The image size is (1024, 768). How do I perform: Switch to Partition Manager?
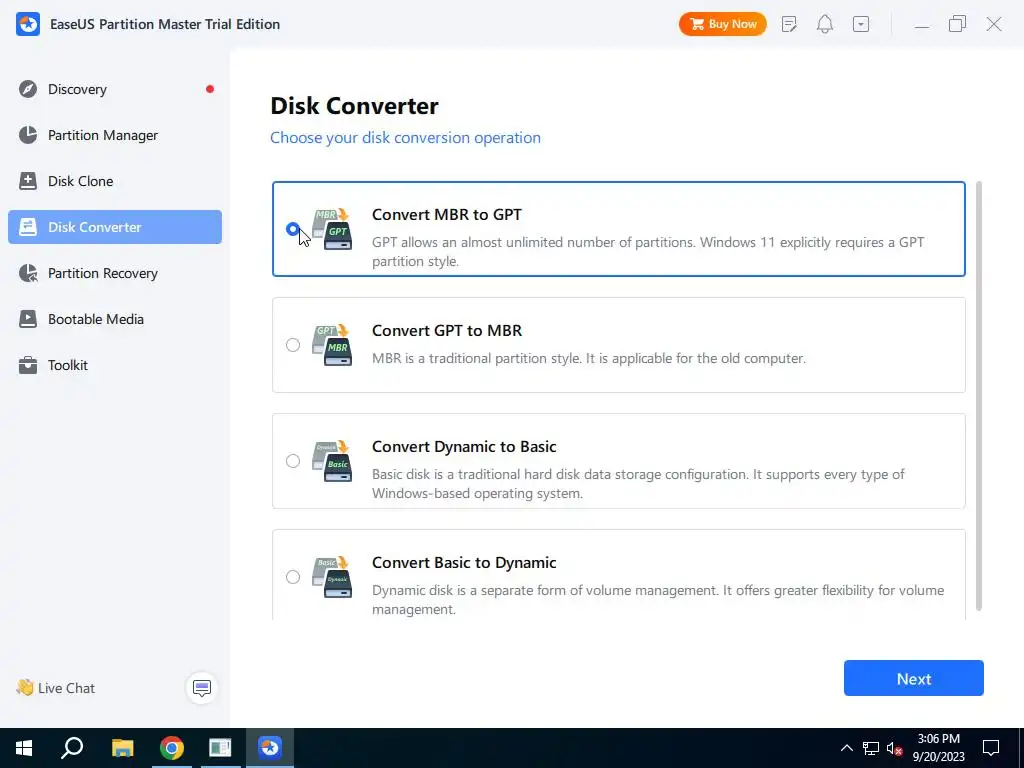[115, 135]
